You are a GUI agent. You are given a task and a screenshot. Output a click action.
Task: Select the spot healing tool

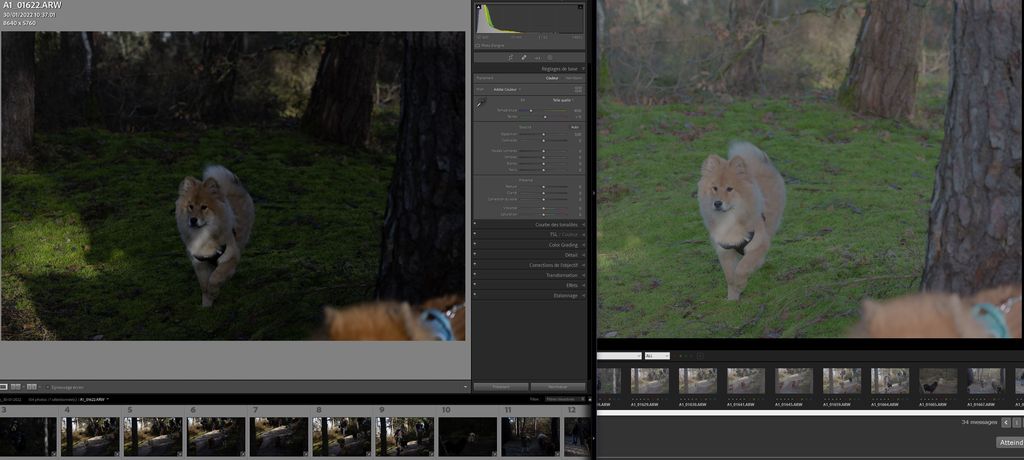point(524,58)
